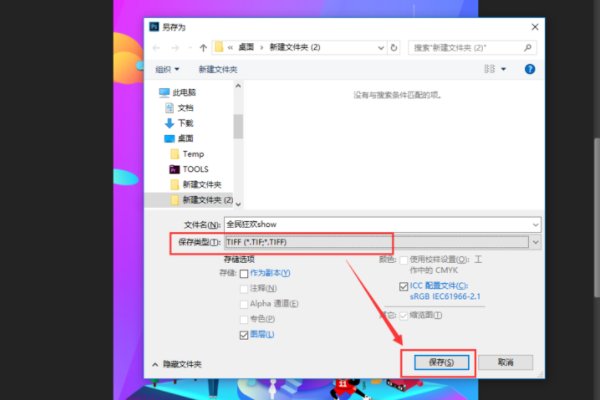Toggle Alpha 通道 checkbox

point(244,304)
